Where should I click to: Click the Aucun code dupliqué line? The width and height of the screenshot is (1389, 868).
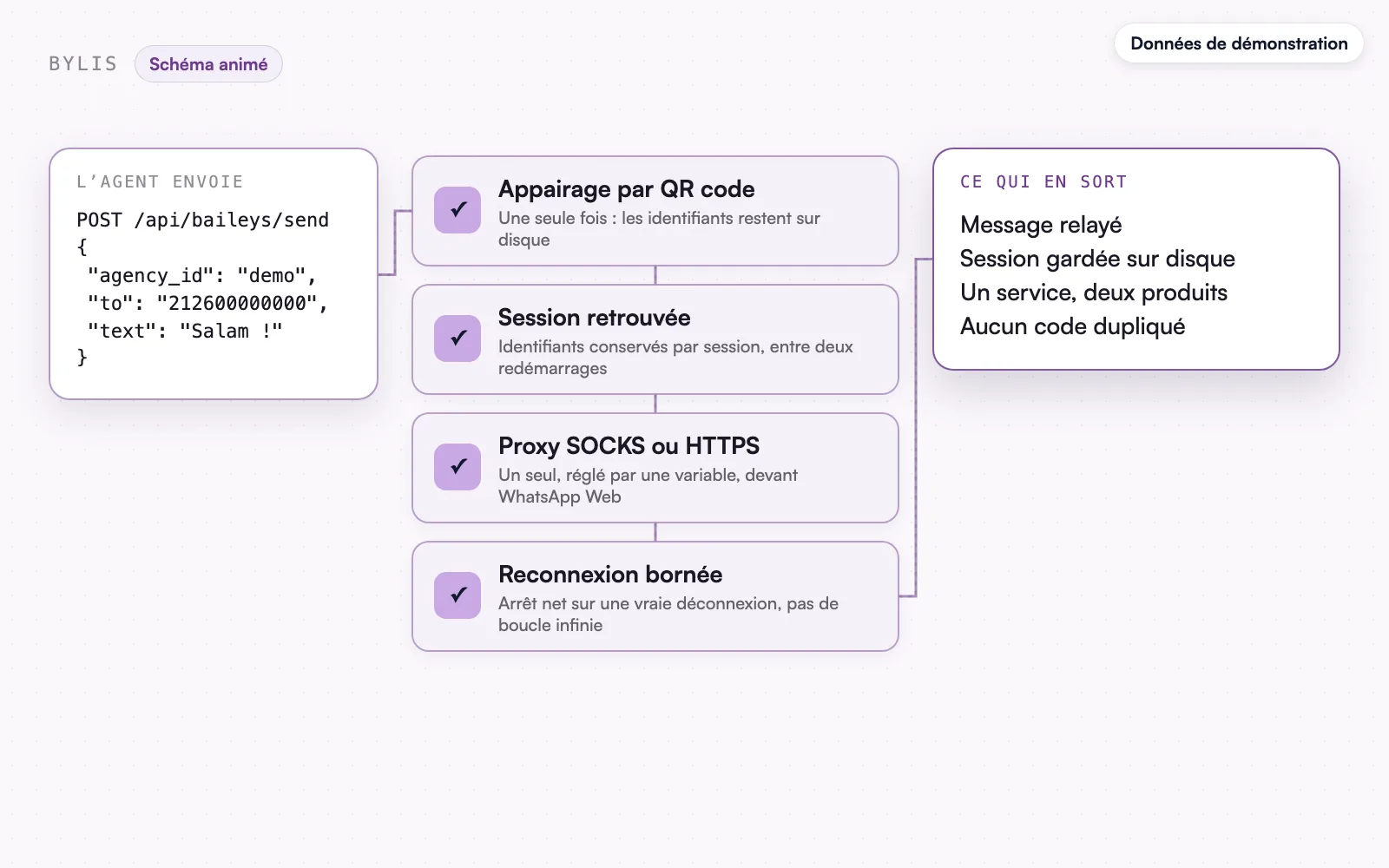click(x=1073, y=326)
